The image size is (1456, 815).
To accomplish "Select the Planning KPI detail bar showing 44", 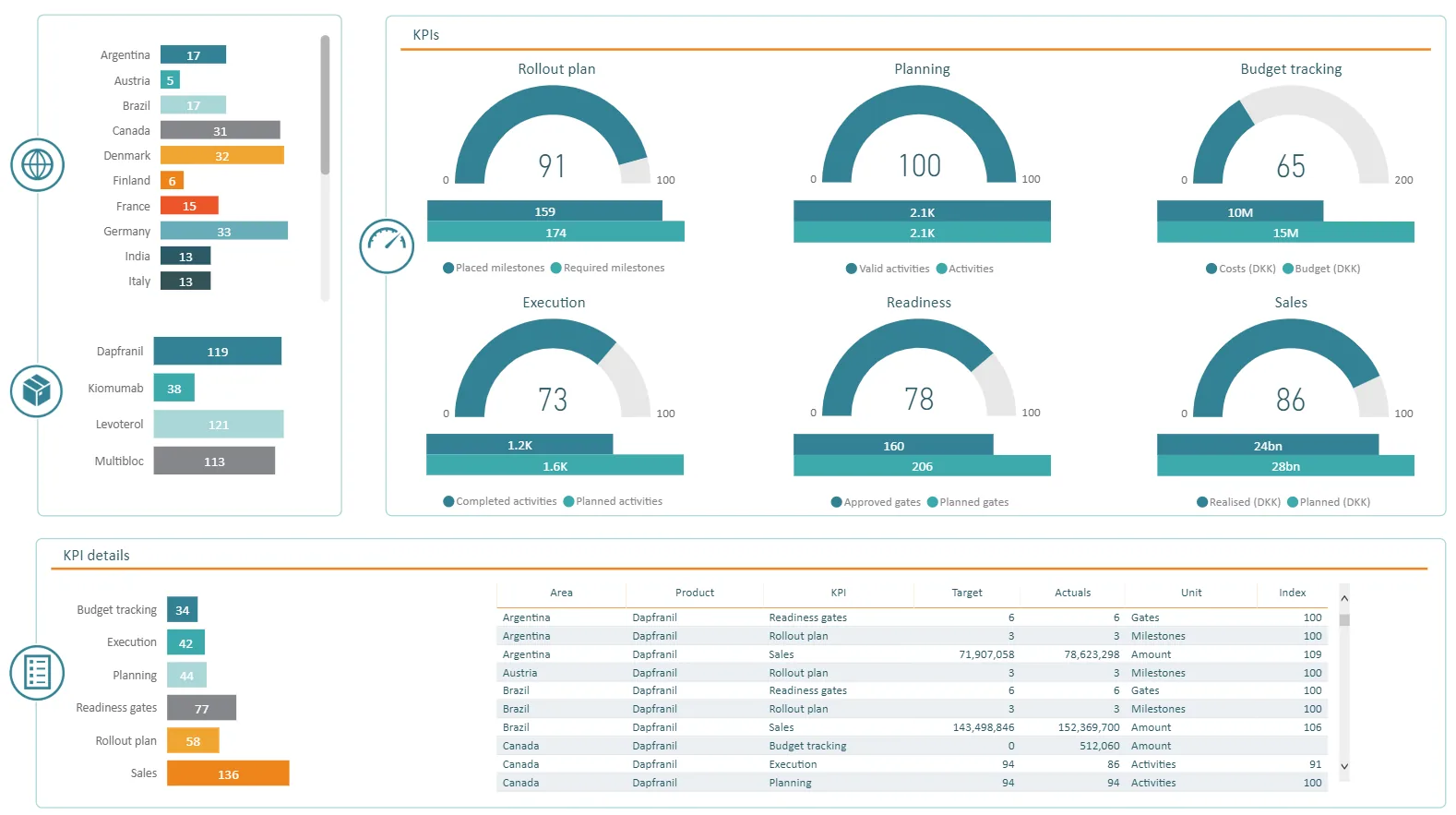I will [x=186, y=675].
